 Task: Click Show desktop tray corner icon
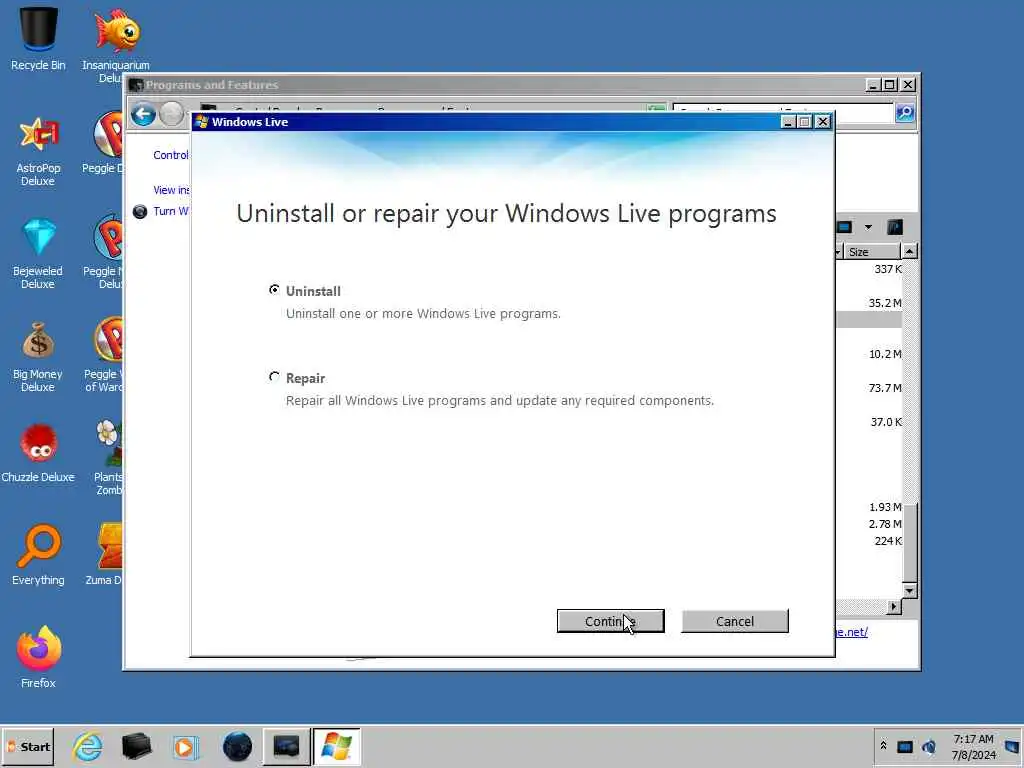(1013, 746)
